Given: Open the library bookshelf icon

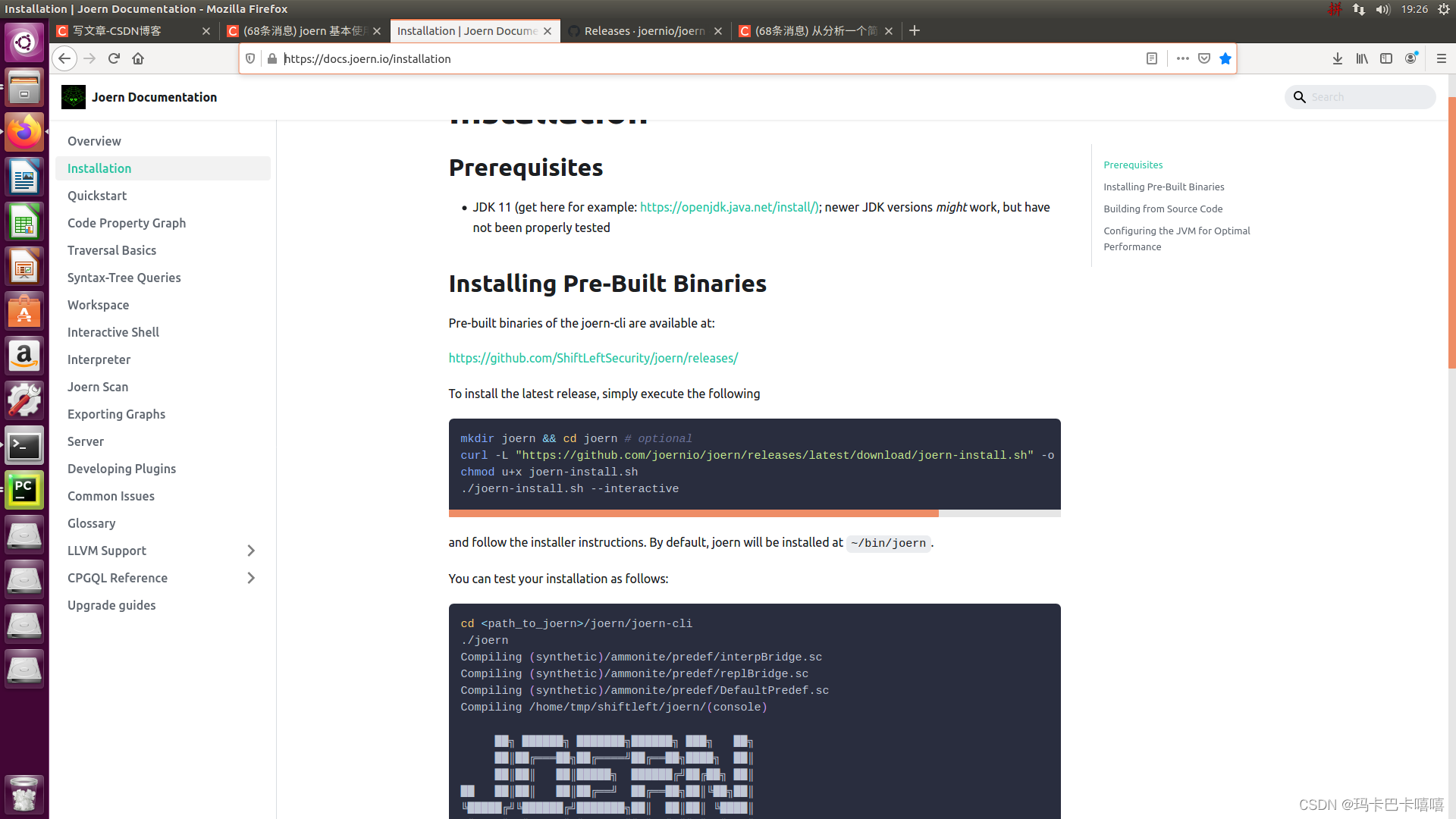Looking at the screenshot, I should [1362, 58].
